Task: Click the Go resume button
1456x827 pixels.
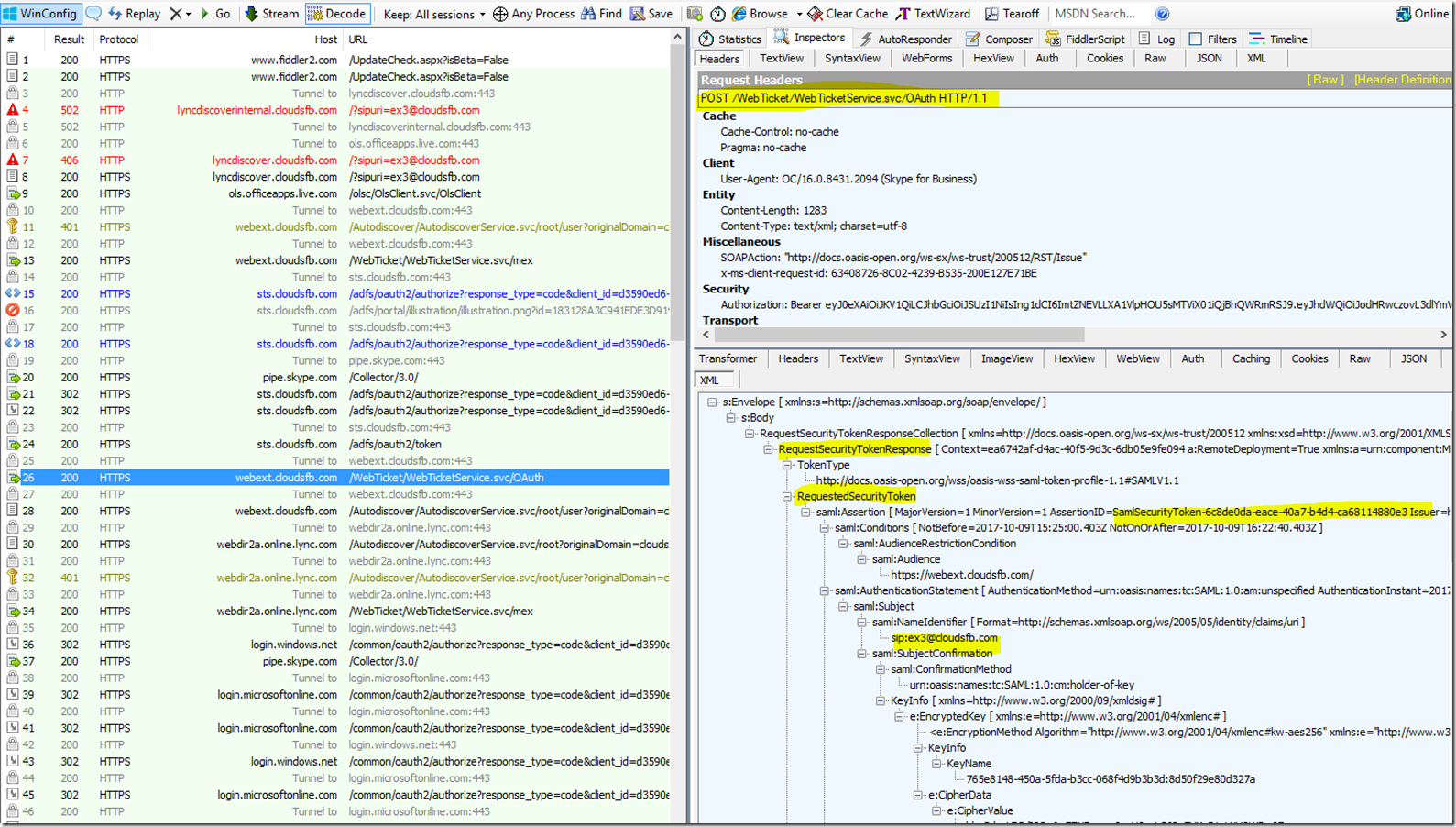Action: [x=215, y=14]
